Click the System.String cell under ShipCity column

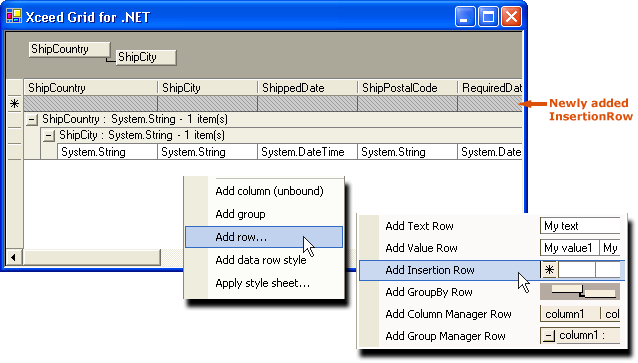(x=208, y=152)
